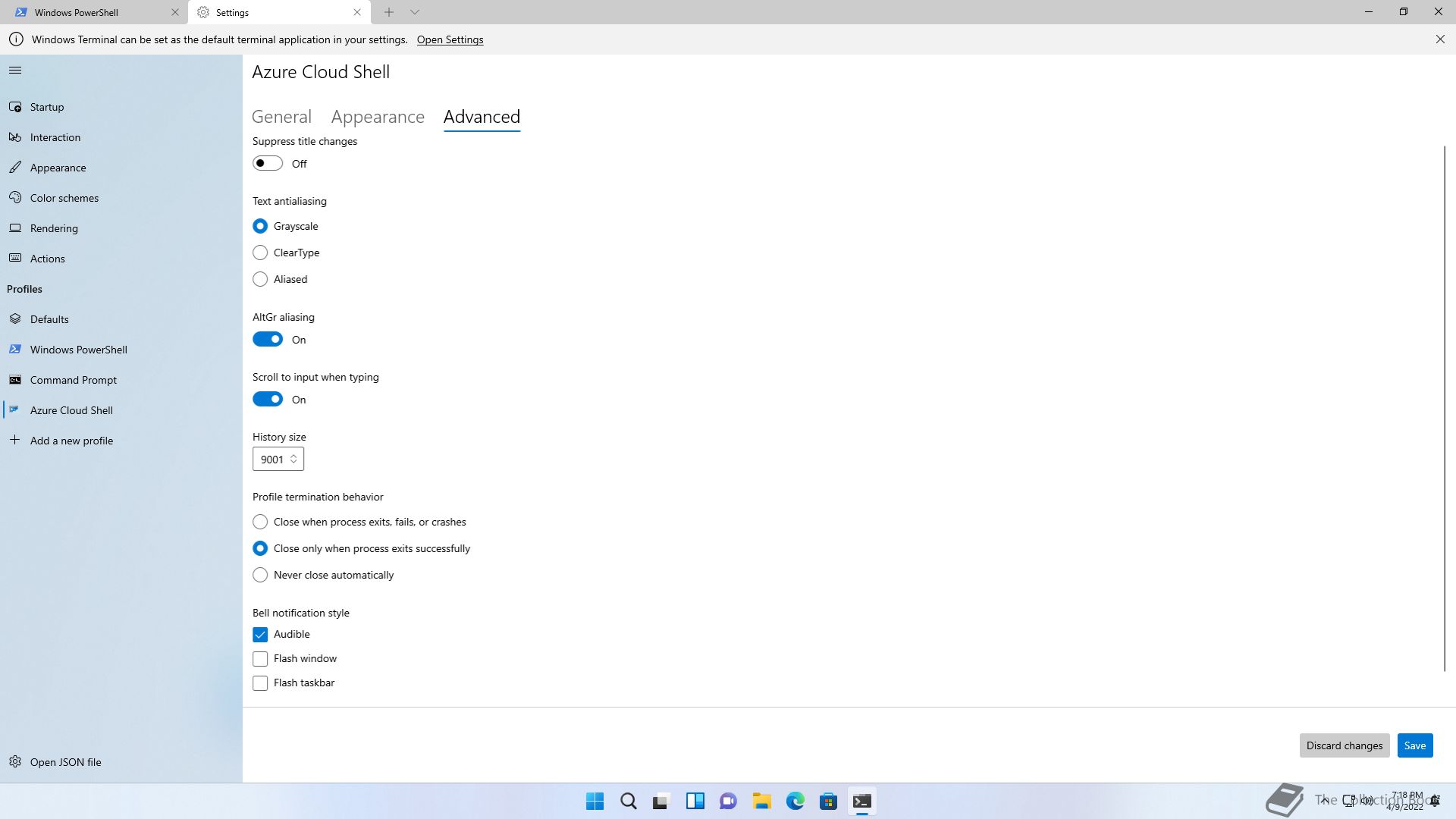Open global Appearance settings in sidebar
Screen dimensions: 1456x819
[121, 168]
